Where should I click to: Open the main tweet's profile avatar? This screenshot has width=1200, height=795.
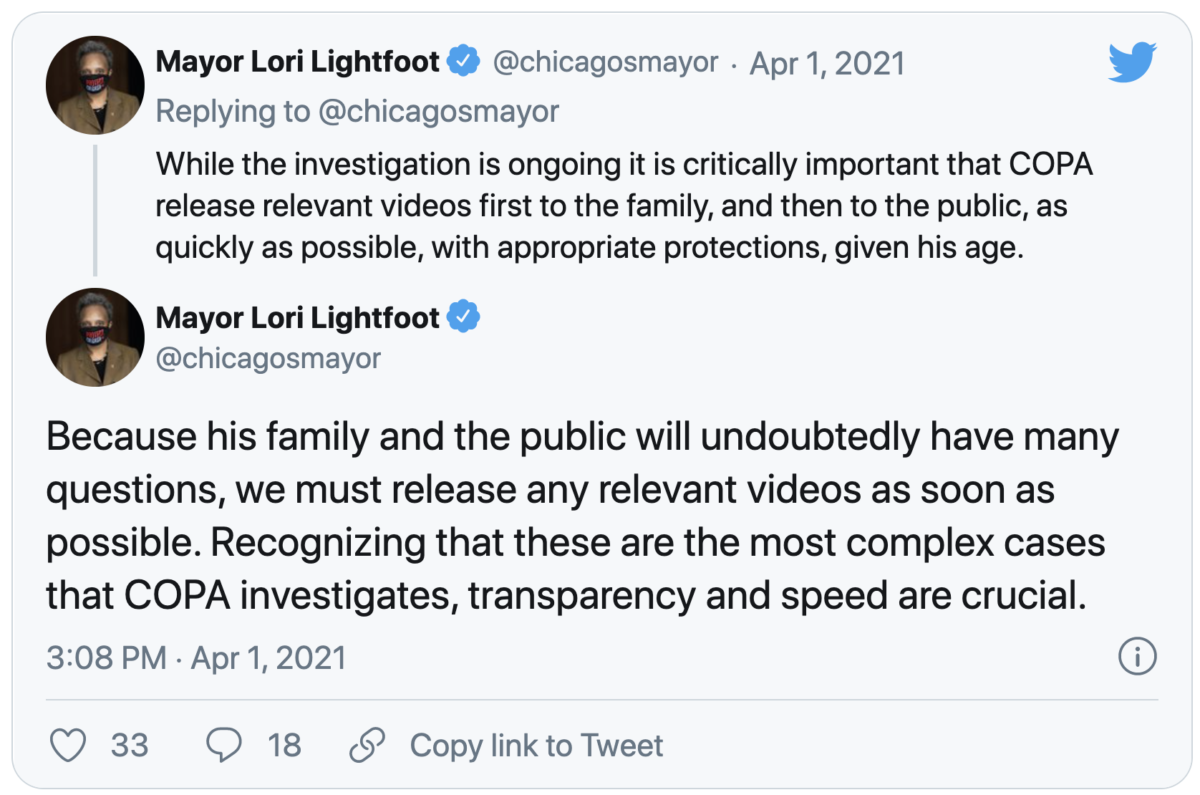point(95,338)
